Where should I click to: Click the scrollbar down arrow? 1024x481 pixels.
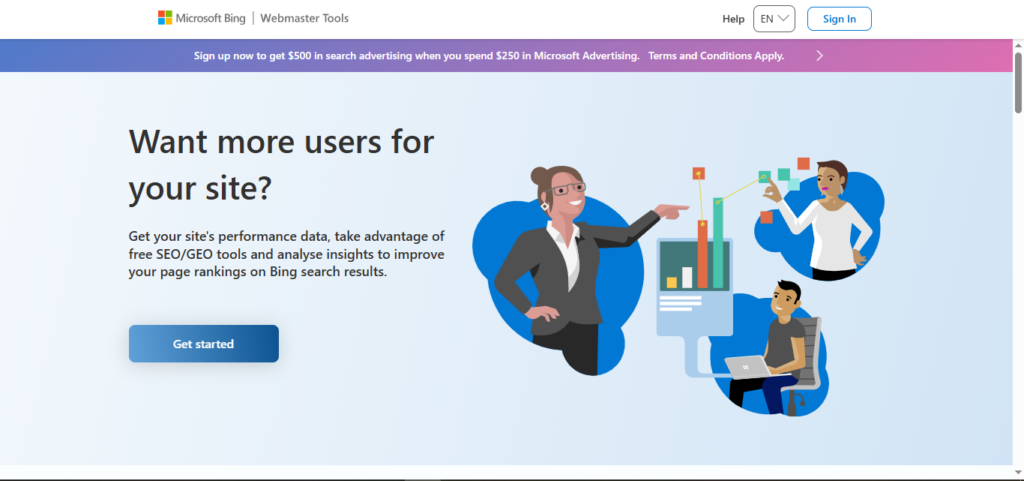click(x=1018, y=471)
